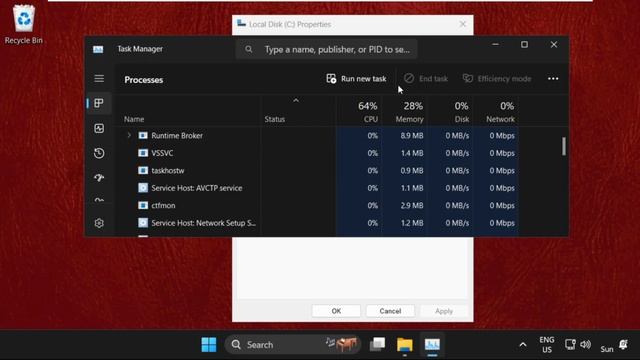The height and width of the screenshot is (360, 640).
Task: Click the 2.9 MB memory value for ctfmon
Action: pos(411,205)
